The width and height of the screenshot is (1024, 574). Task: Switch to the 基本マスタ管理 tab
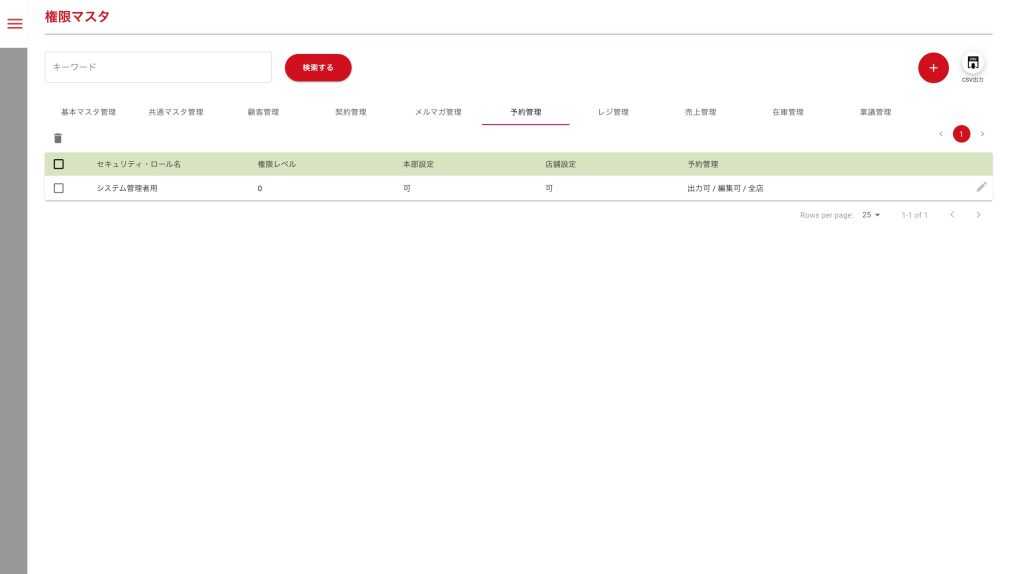click(89, 112)
